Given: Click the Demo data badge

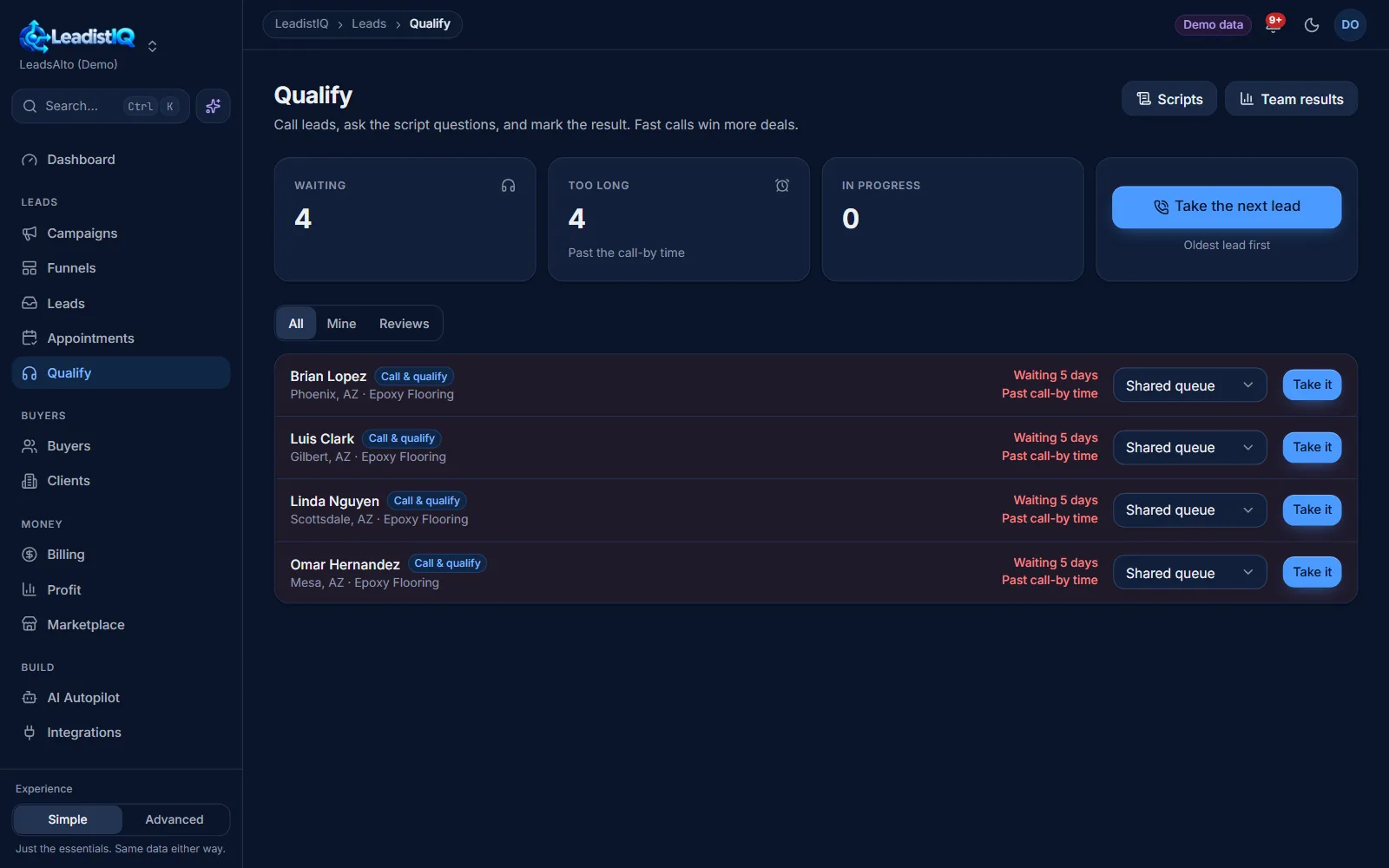Looking at the screenshot, I should click(x=1213, y=25).
